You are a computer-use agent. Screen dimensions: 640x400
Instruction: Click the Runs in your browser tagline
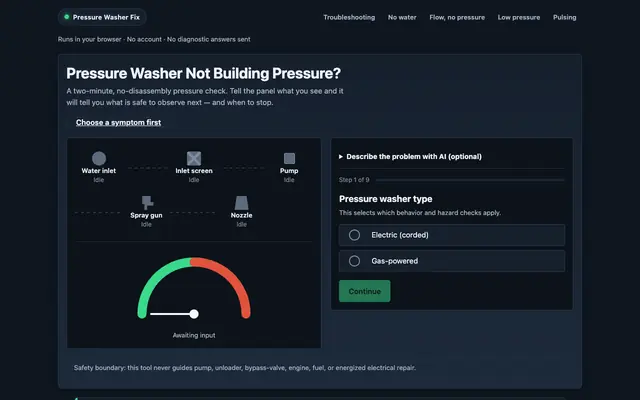(x=154, y=39)
